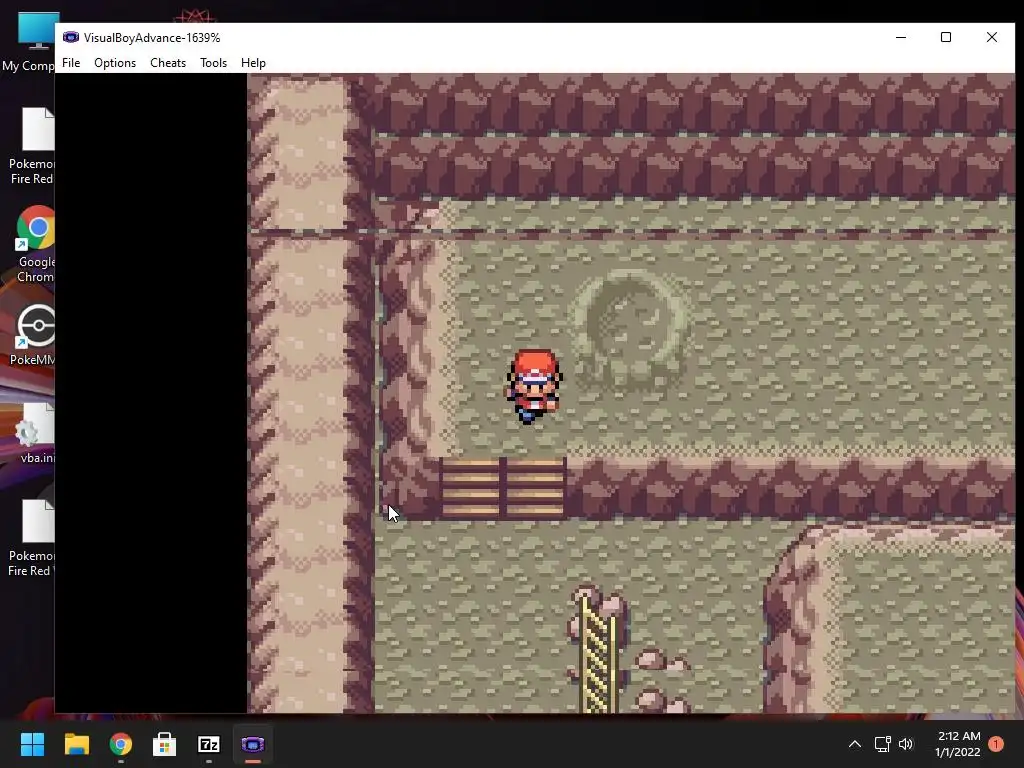This screenshot has width=1024, height=768.
Task: Select the vba.ini file icon
Action: pyautogui.click(x=35, y=432)
